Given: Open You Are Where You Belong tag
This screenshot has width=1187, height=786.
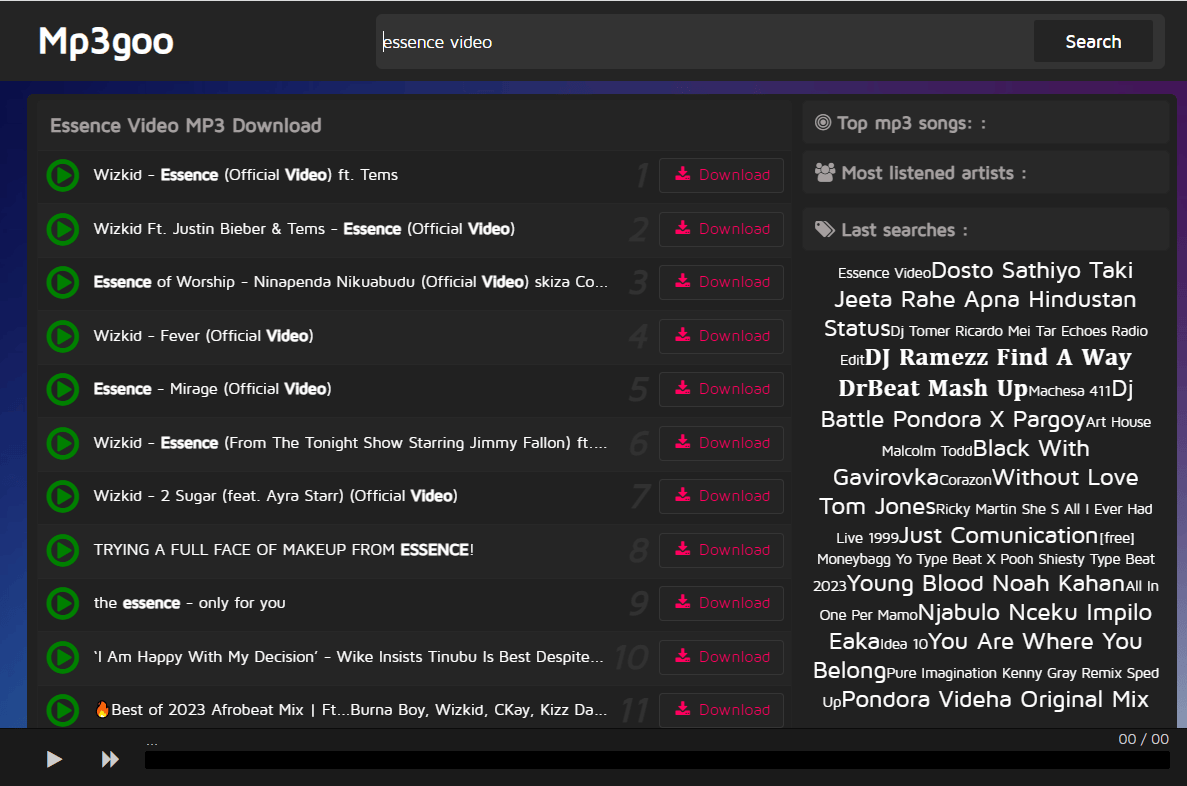Looking at the screenshot, I should (x=977, y=656).
